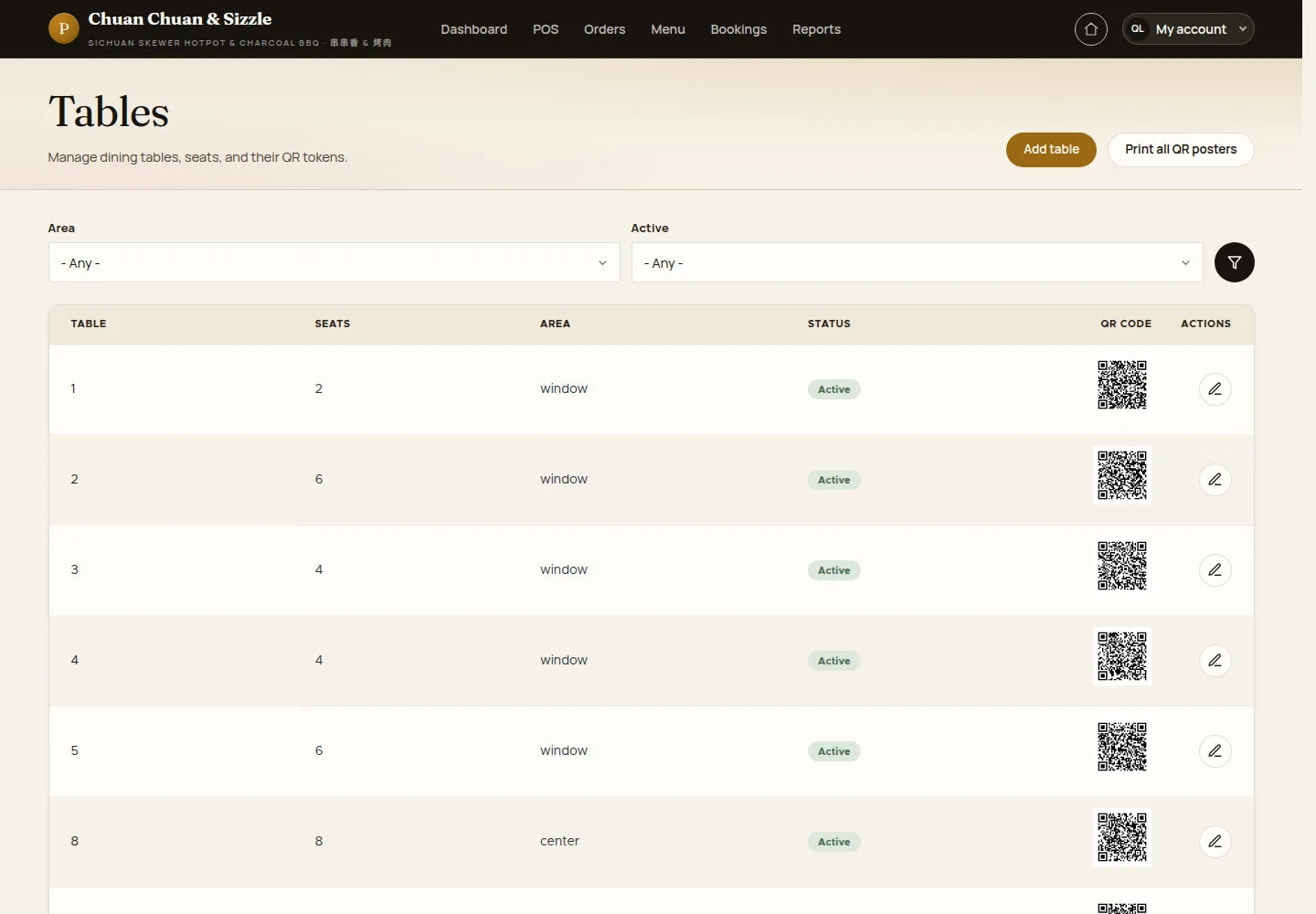Viewport: 1316px width, 914px height.
Task: Click the Add table button
Action: pyautogui.click(x=1051, y=150)
